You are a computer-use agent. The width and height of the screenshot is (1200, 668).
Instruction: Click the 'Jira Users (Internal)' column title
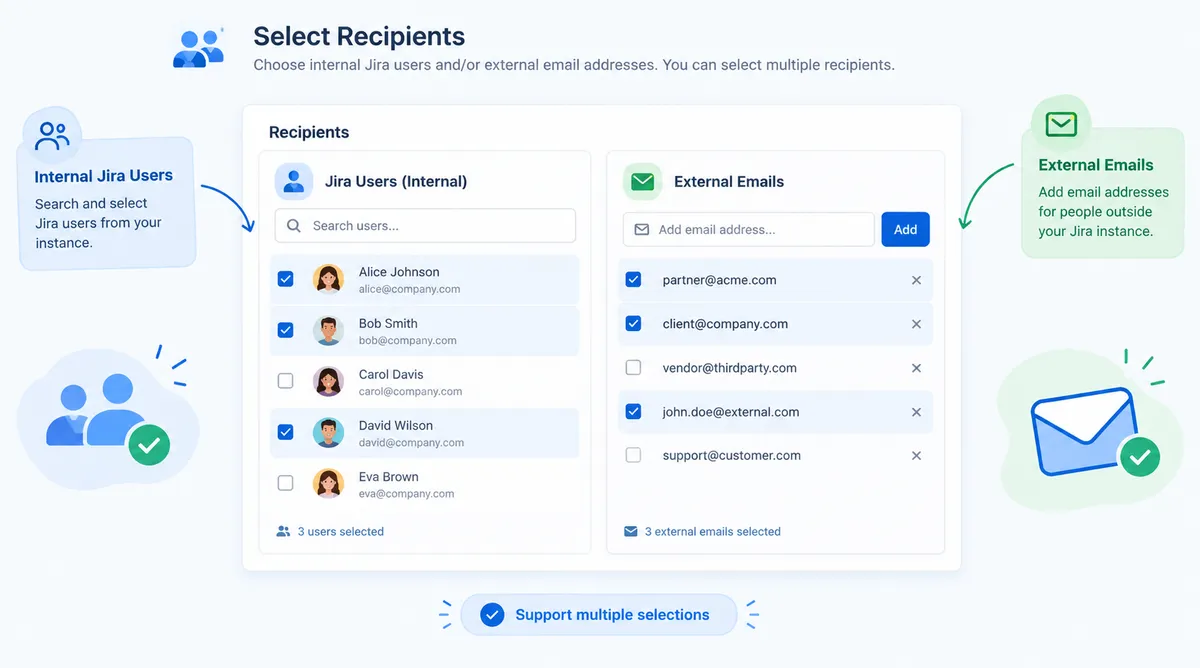coord(396,182)
